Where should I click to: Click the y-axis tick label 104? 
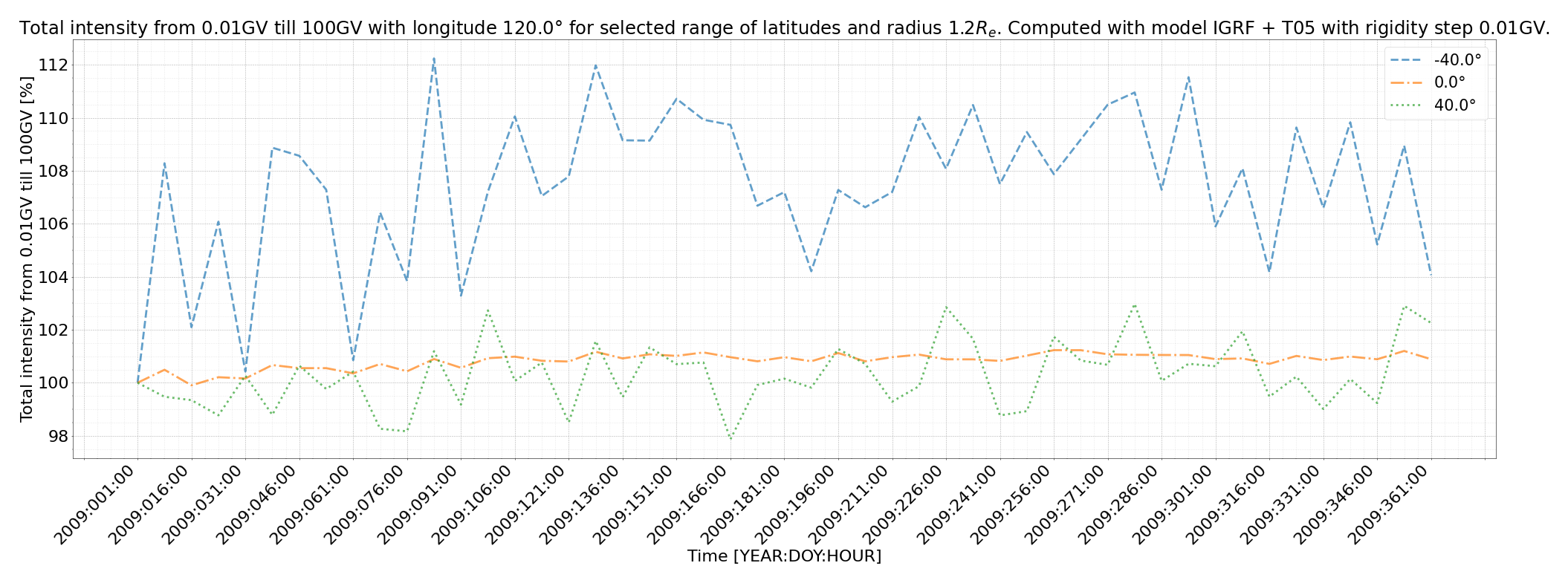coord(54,277)
